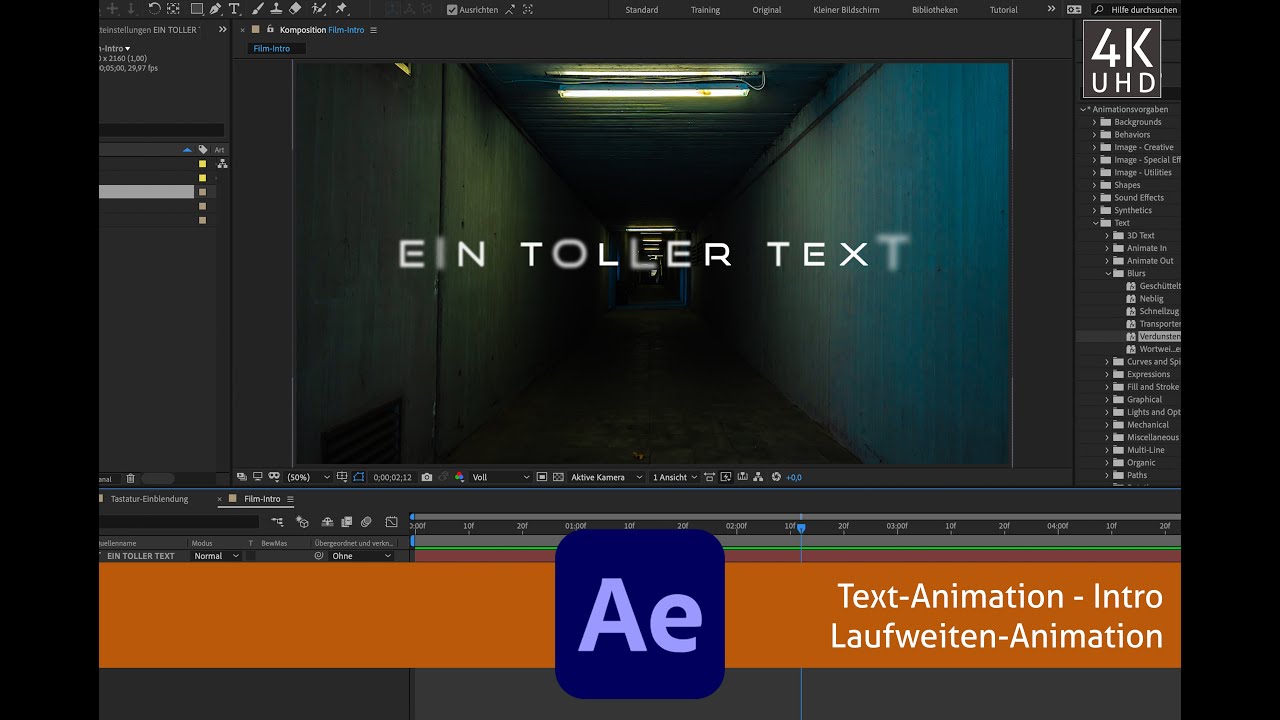Expand the Backgrounds presets folder

point(1094,122)
